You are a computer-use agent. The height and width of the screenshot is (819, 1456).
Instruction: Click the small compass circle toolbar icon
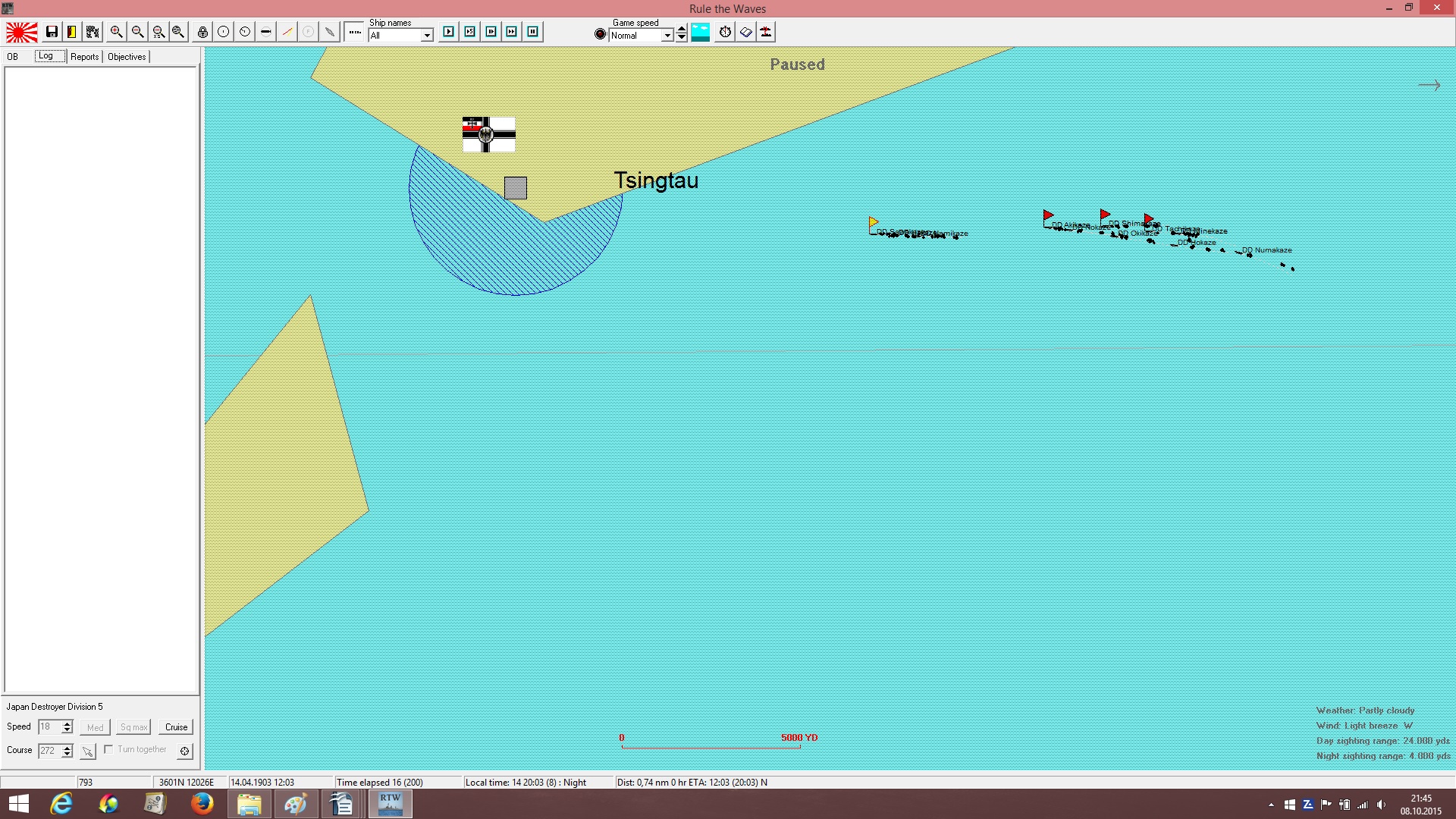coord(245,32)
